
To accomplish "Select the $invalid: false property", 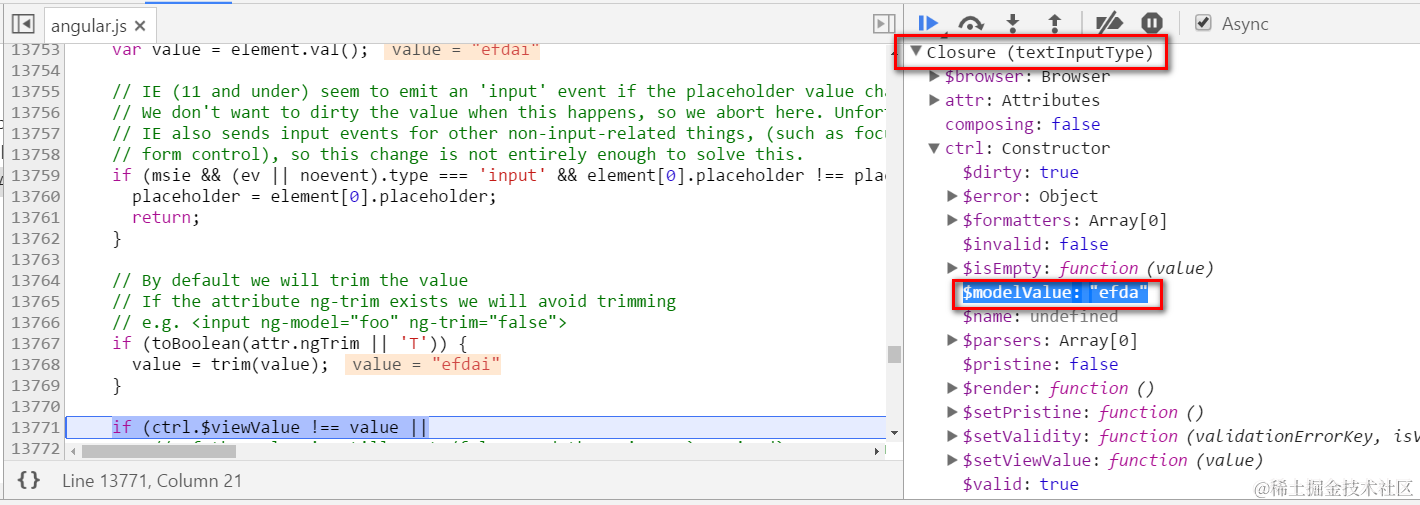I will point(1035,244).
